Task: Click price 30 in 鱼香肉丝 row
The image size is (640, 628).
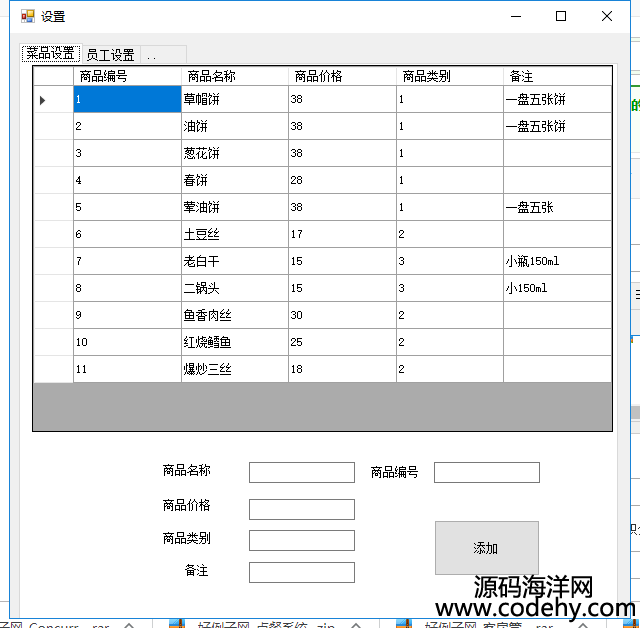Action: pos(342,315)
